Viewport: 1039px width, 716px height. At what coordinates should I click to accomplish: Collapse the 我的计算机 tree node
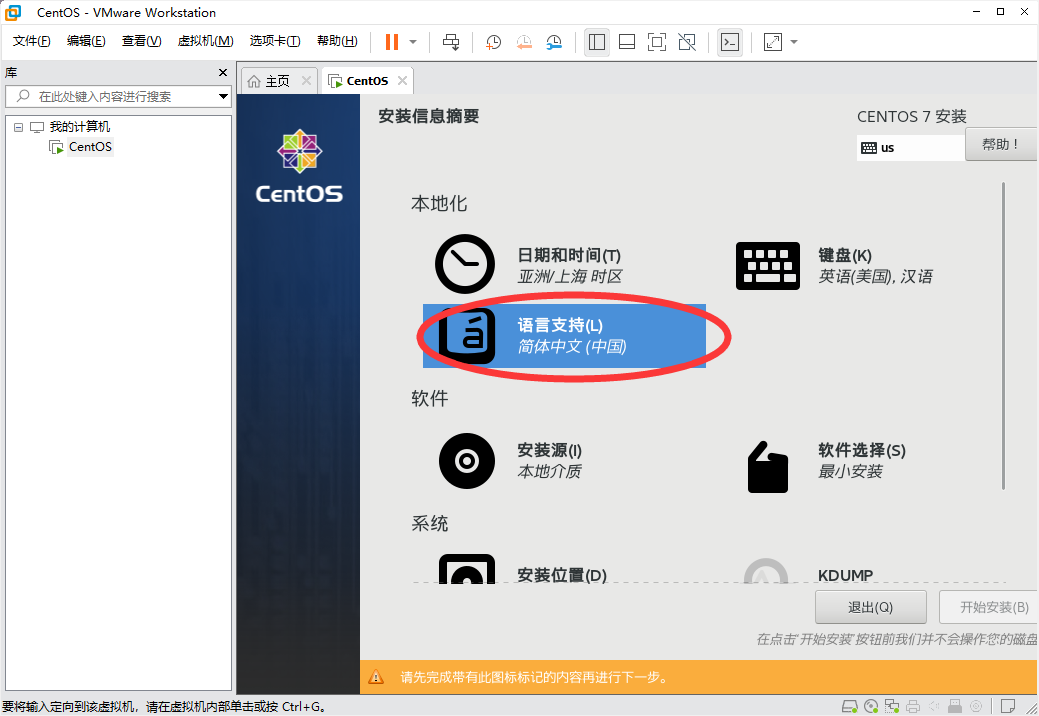point(19,127)
